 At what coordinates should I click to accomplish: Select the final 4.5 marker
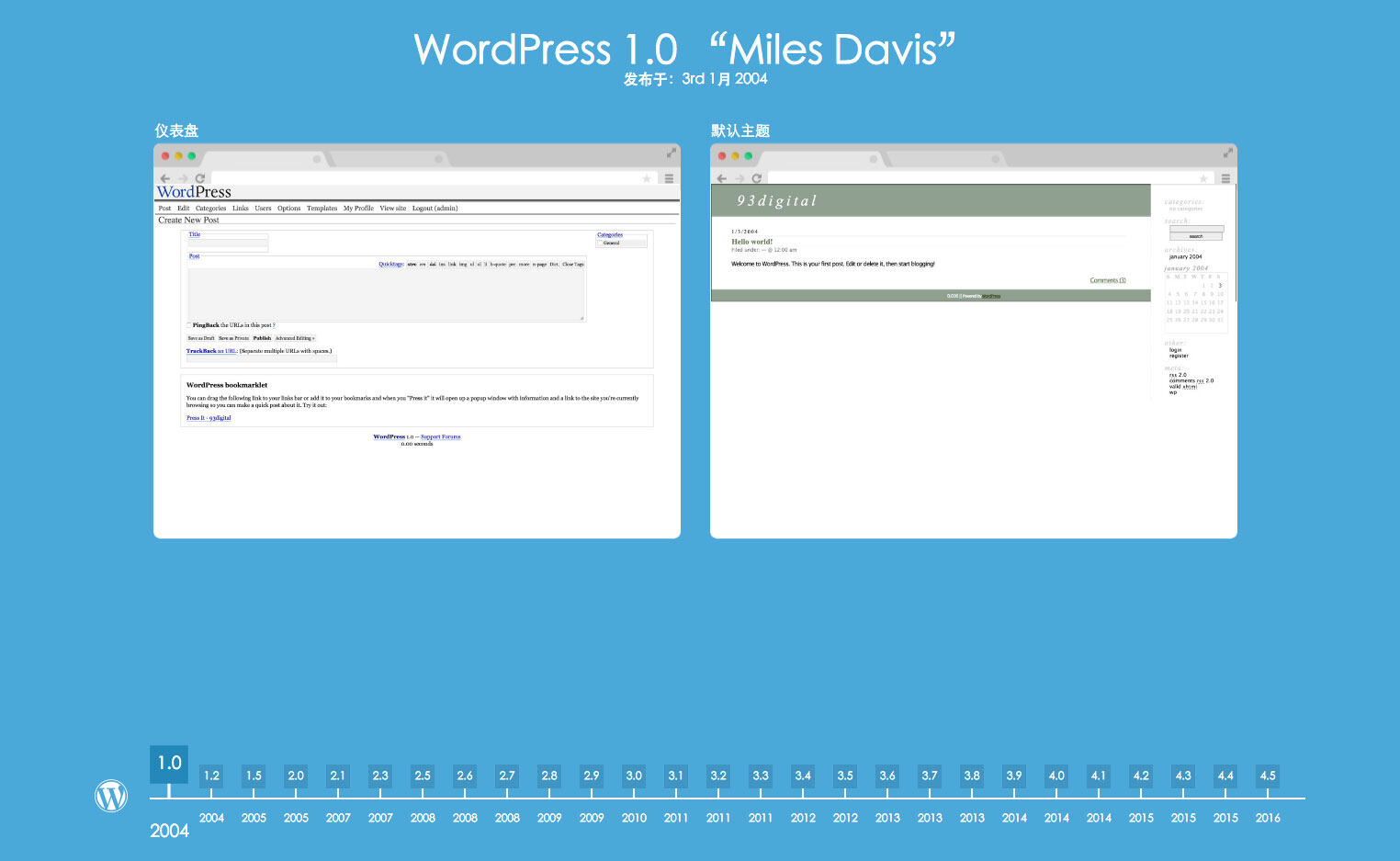pyautogui.click(x=1268, y=776)
